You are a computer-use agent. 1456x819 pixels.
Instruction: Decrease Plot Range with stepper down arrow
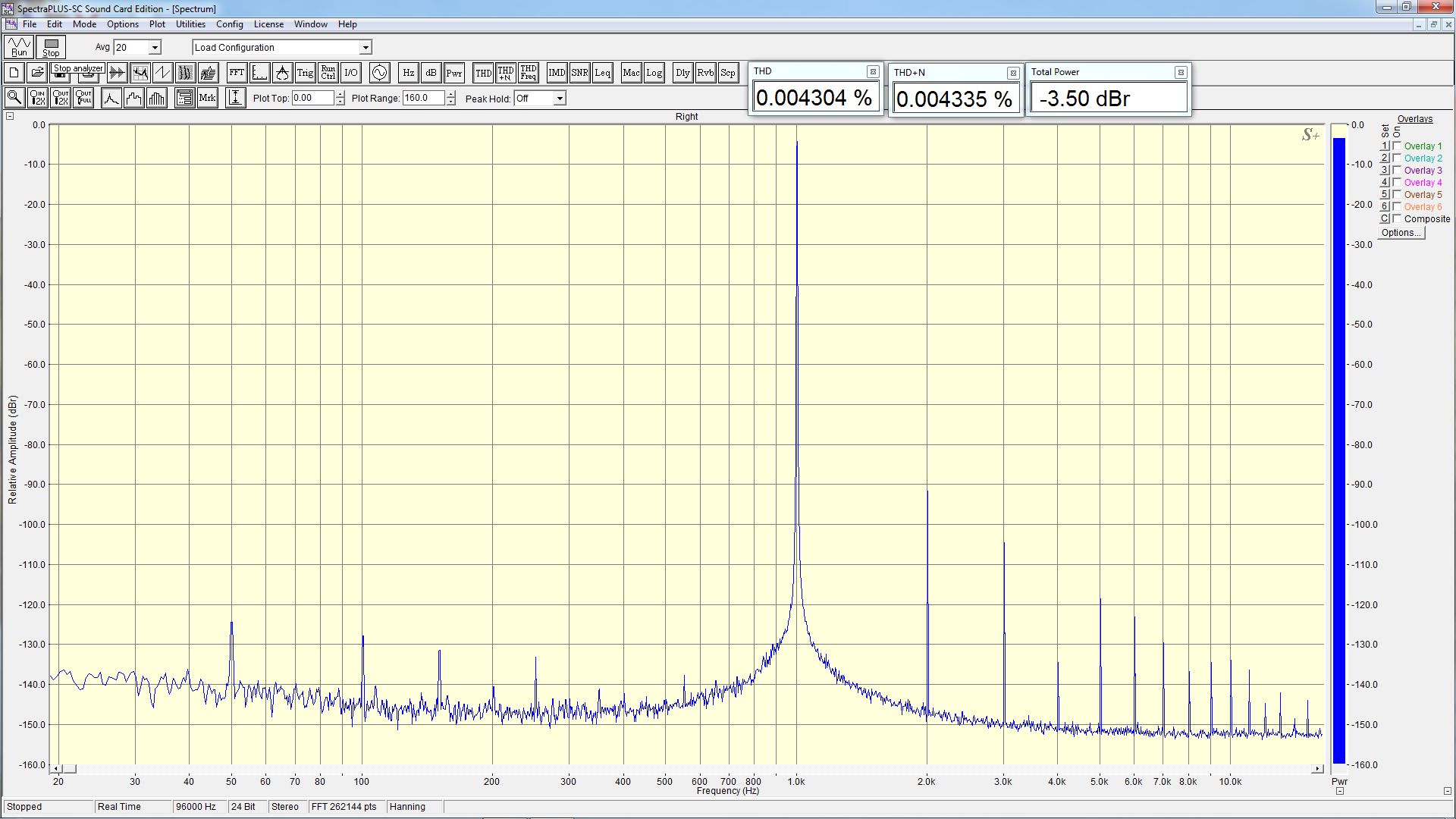[451, 102]
